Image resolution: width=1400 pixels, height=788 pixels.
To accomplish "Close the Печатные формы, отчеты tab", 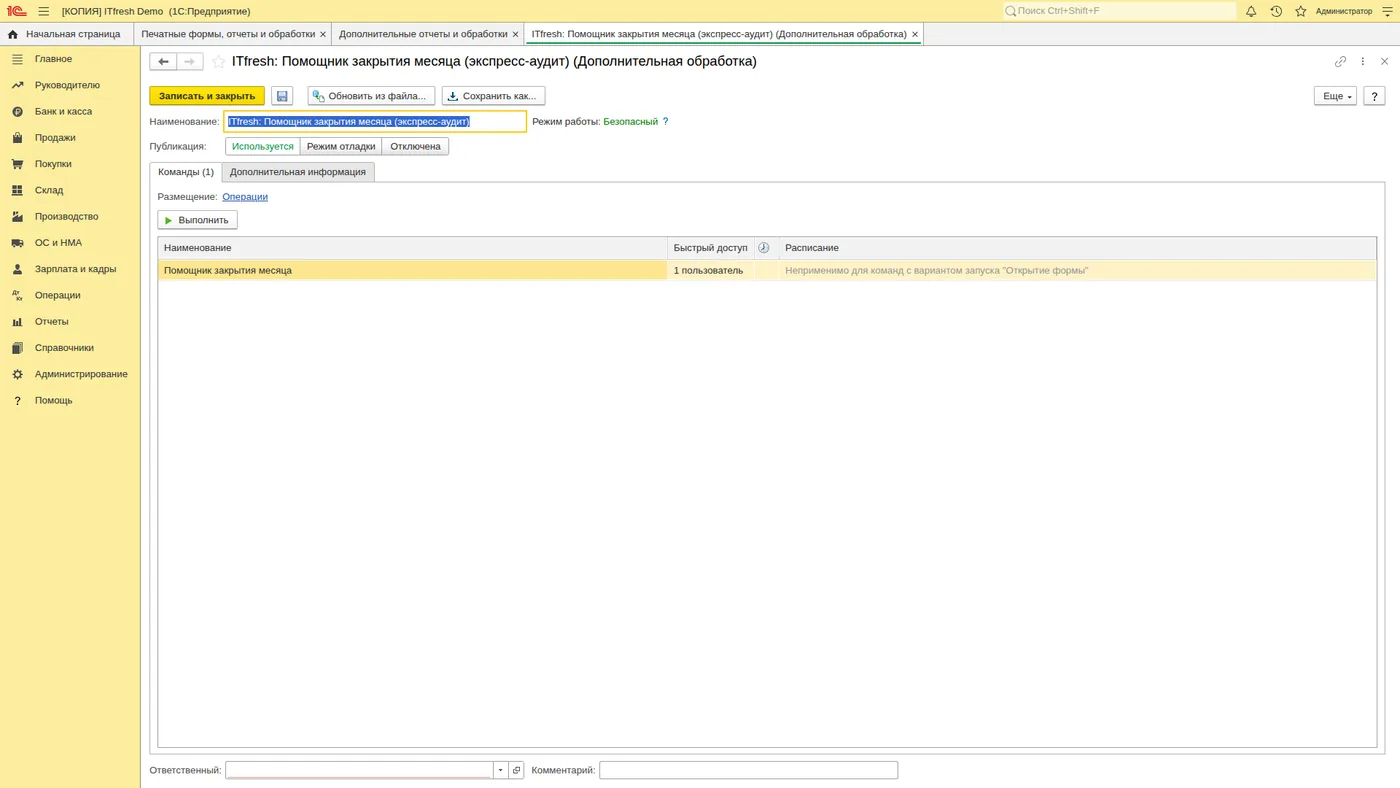I will coord(323,34).
